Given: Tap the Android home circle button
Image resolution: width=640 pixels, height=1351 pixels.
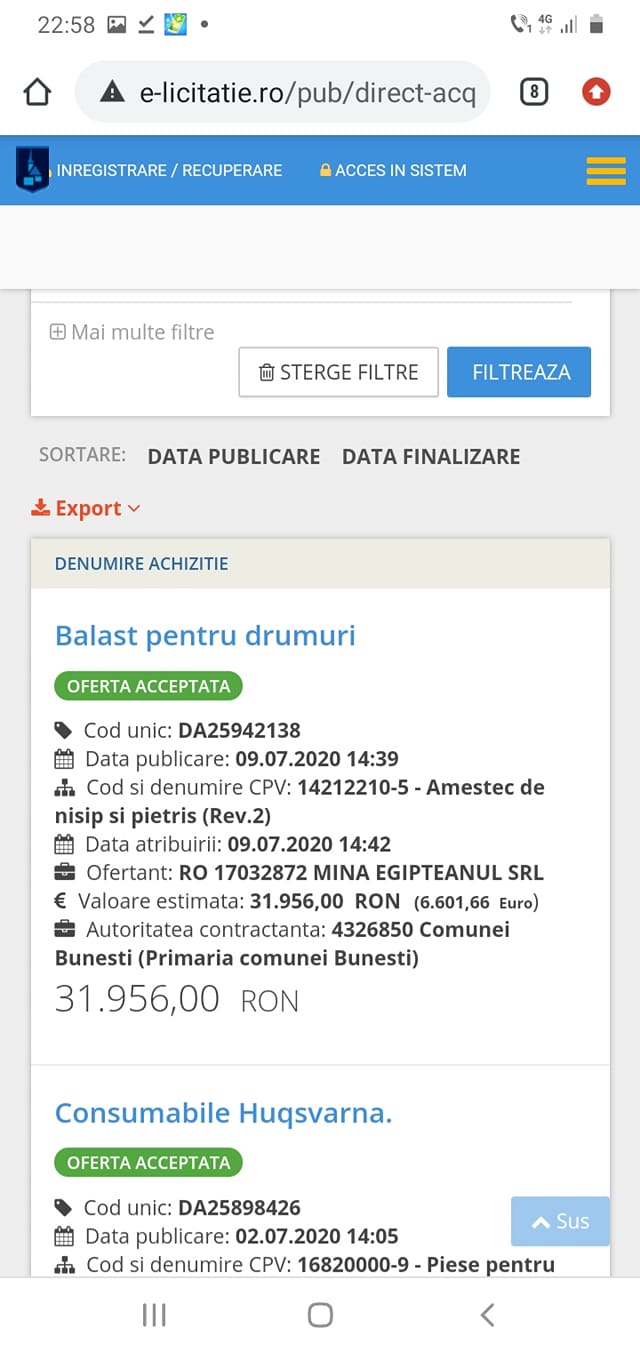Looking at the screenshot, I should (320, 1315).
